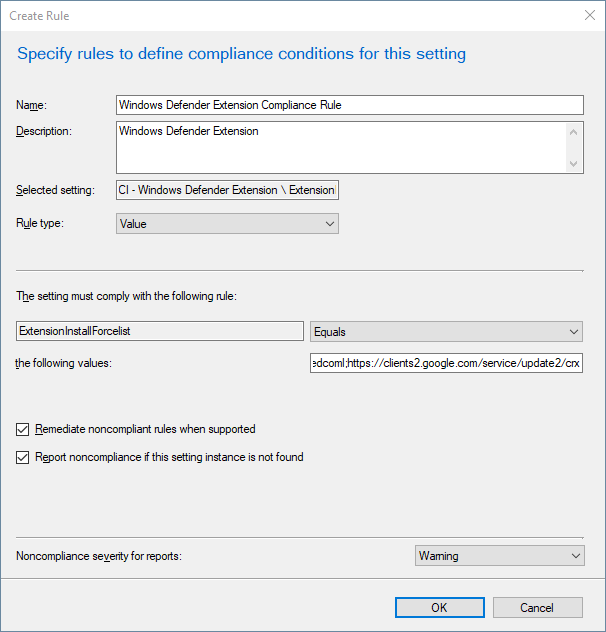
Task: Click inside the Description text area
Action: (x=340, y=148)
